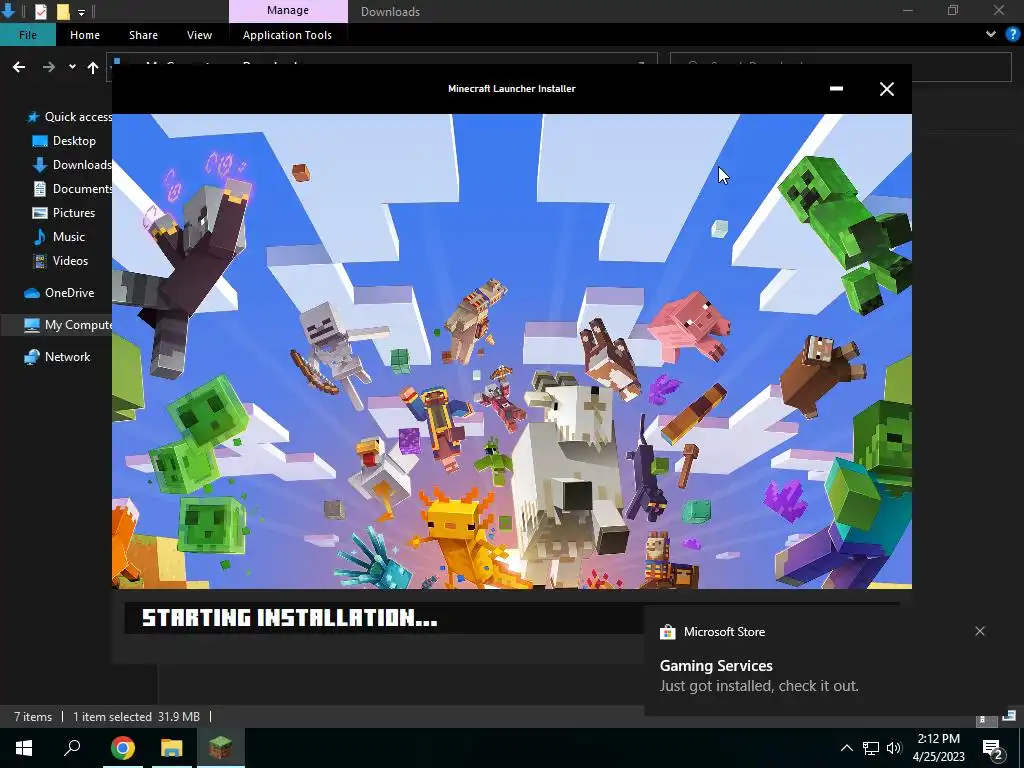This screenshot has width=1024, height=768.
Task: Click the Minecraft installer taskbar icon
Action: click(x=221, y=748)
